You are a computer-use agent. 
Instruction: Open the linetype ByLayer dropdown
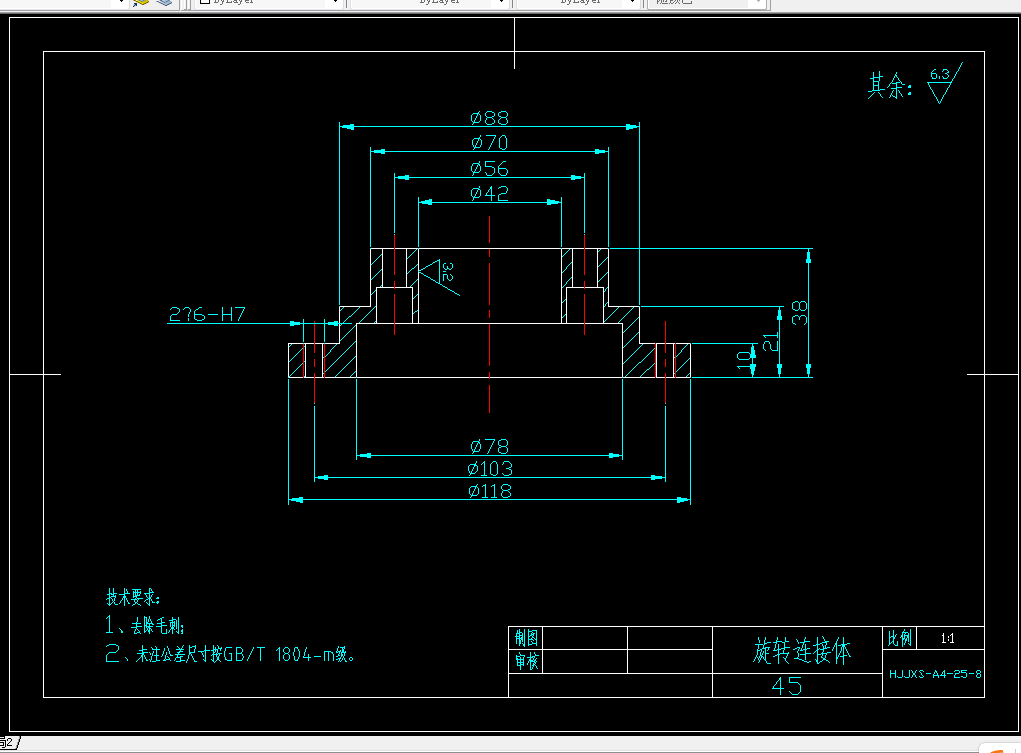click(x=431, y=3)
